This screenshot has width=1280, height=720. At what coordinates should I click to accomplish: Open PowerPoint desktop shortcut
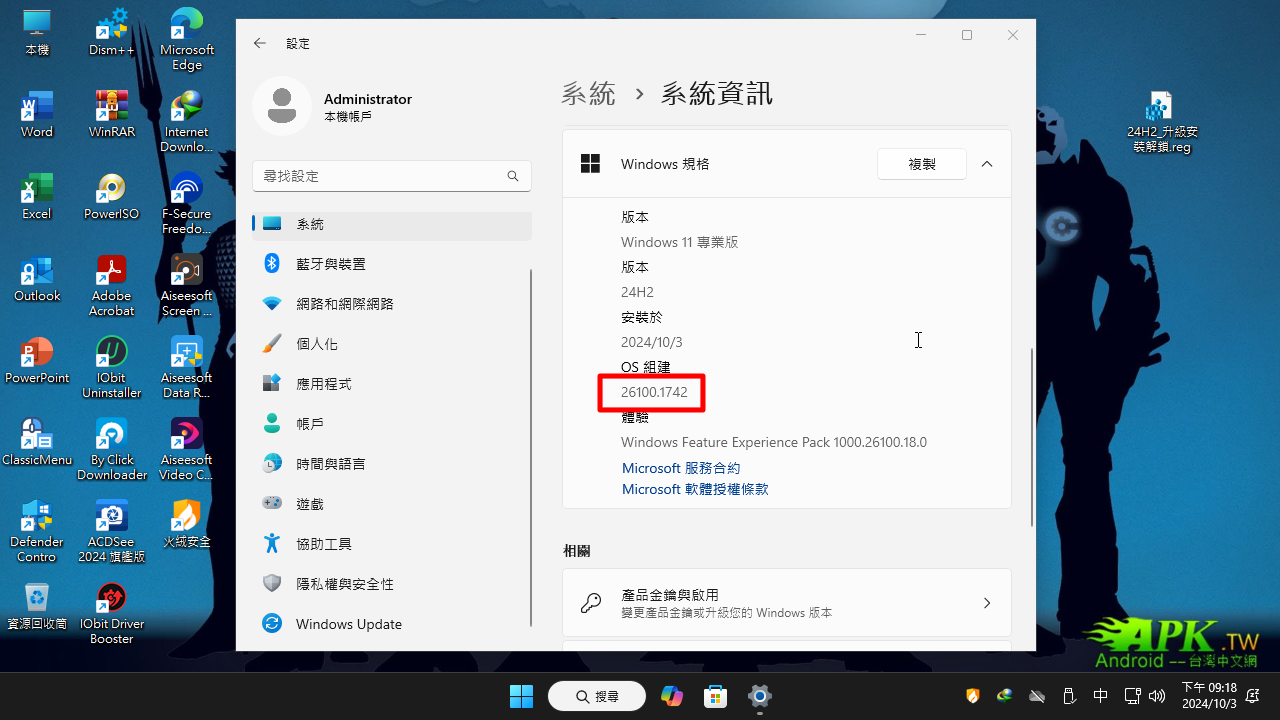[x=37, y=360]
